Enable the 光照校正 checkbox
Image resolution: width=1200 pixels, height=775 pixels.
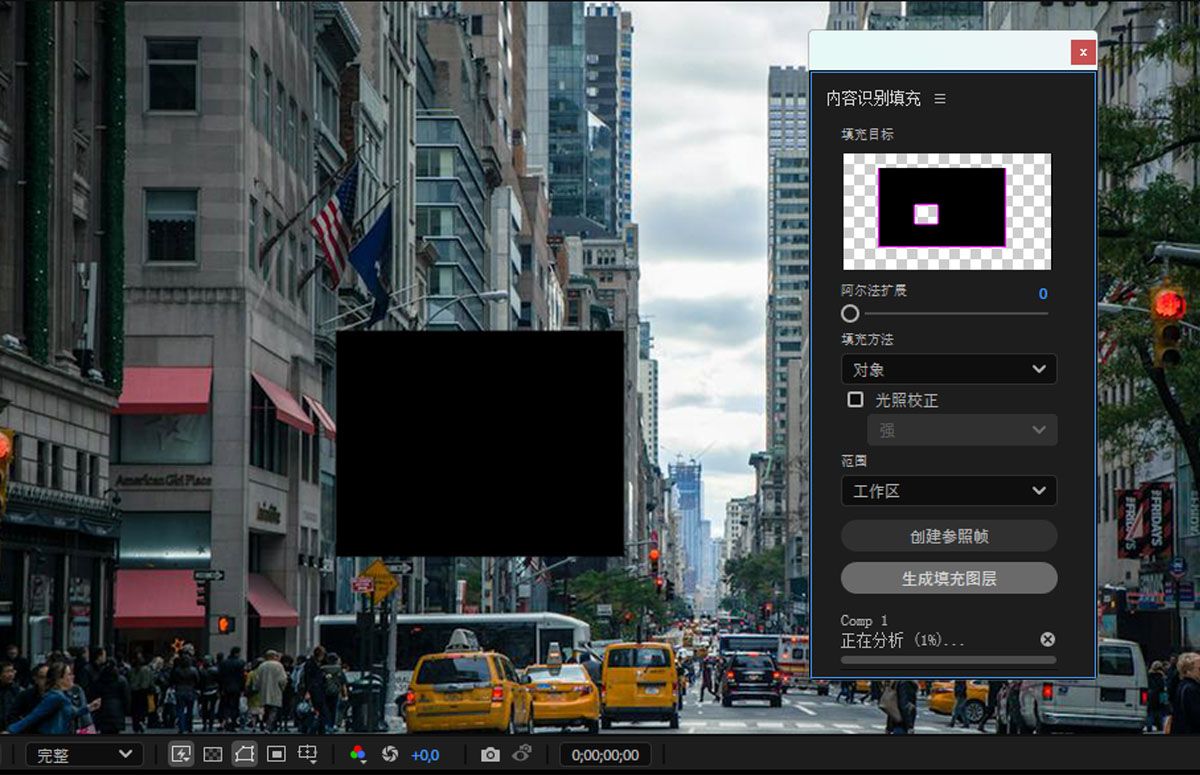click(855, 399)
